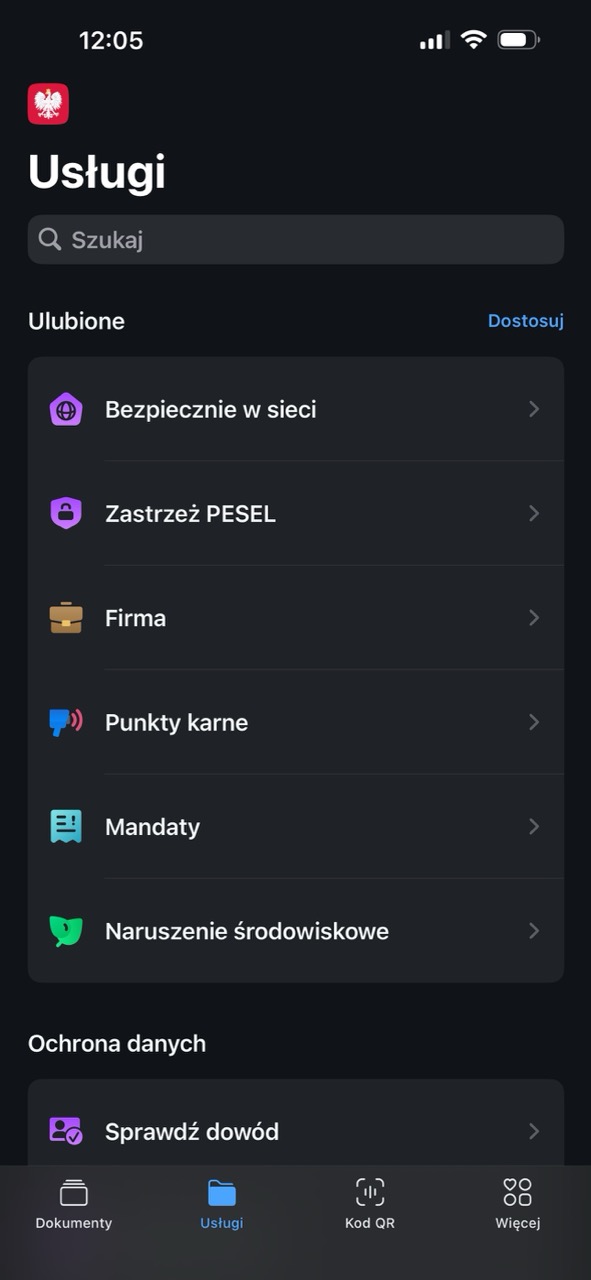Image resolution: width=591 pixels, height=1280 pixels.
Task: Open the Mandaty receipt icon
Action: tap(66, 826)
